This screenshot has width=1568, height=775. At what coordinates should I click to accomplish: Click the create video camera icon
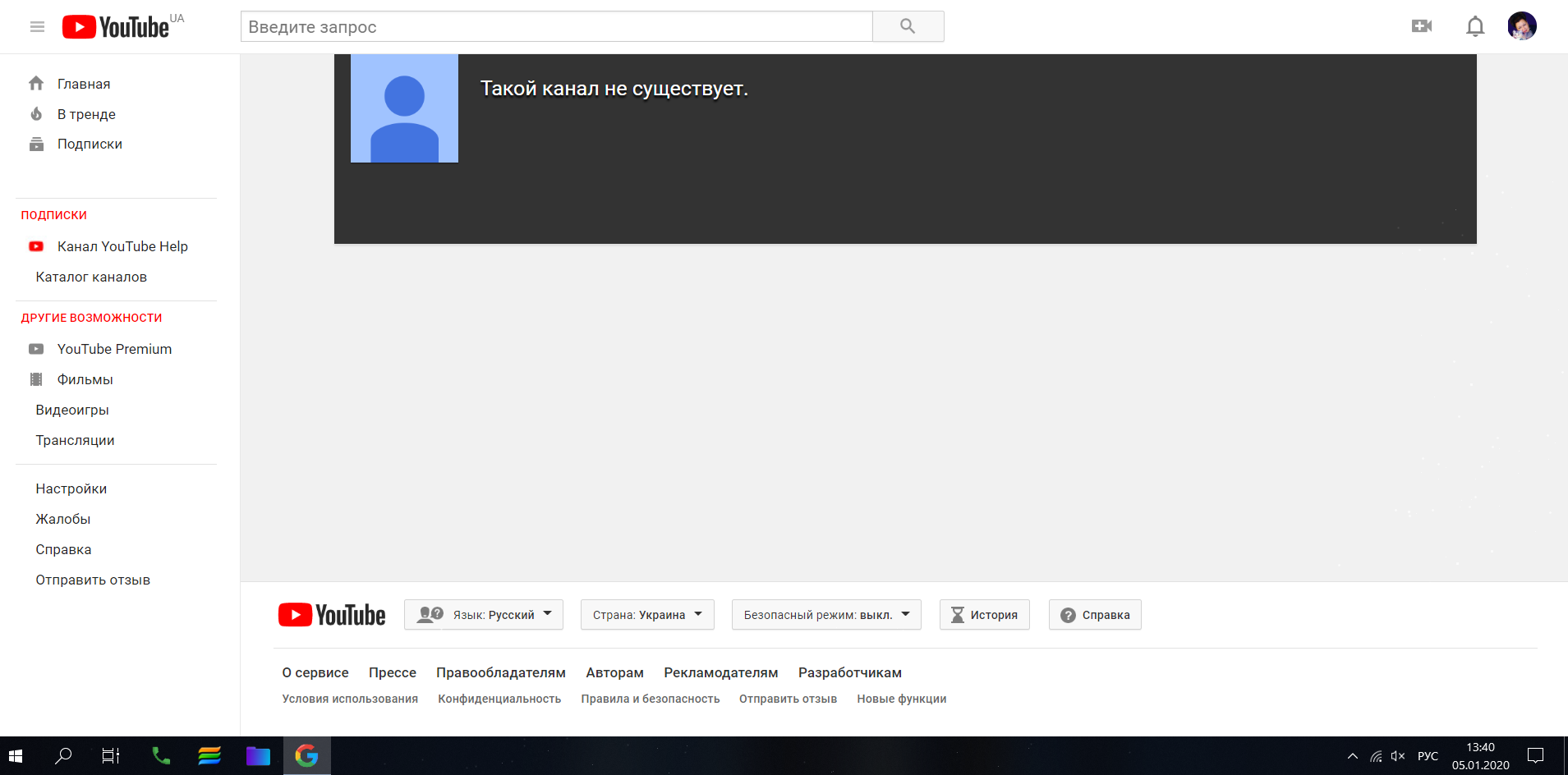point(1422,26)
